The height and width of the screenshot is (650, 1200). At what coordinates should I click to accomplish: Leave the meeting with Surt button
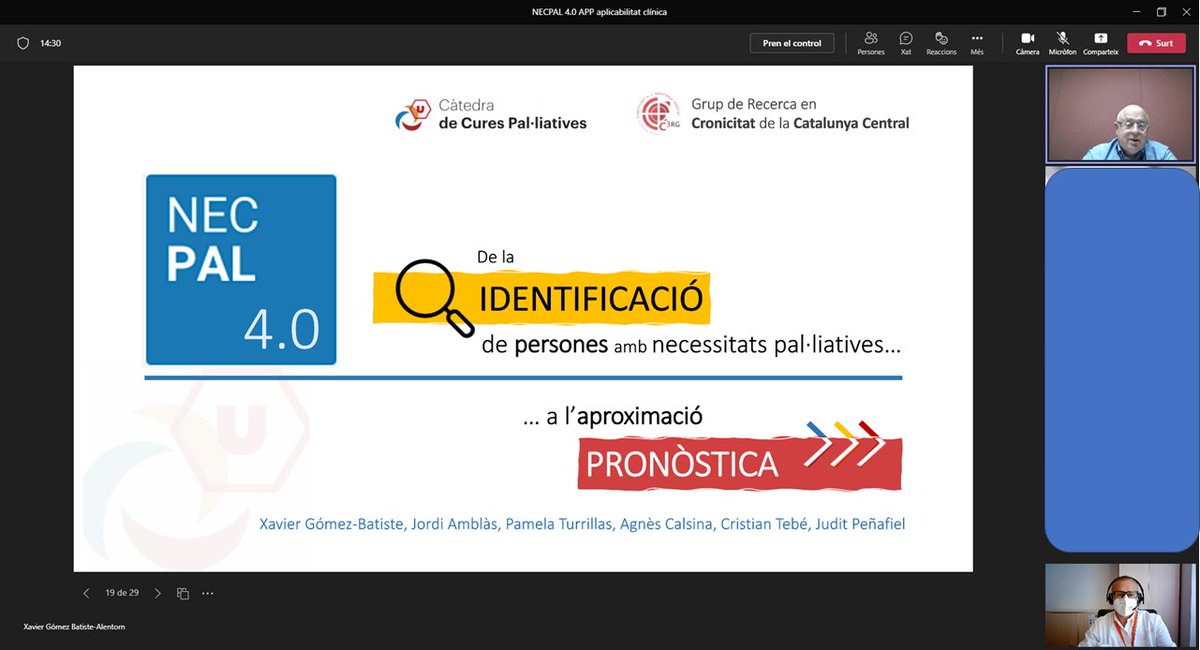pyautogui.click(x=1156, y=43)
